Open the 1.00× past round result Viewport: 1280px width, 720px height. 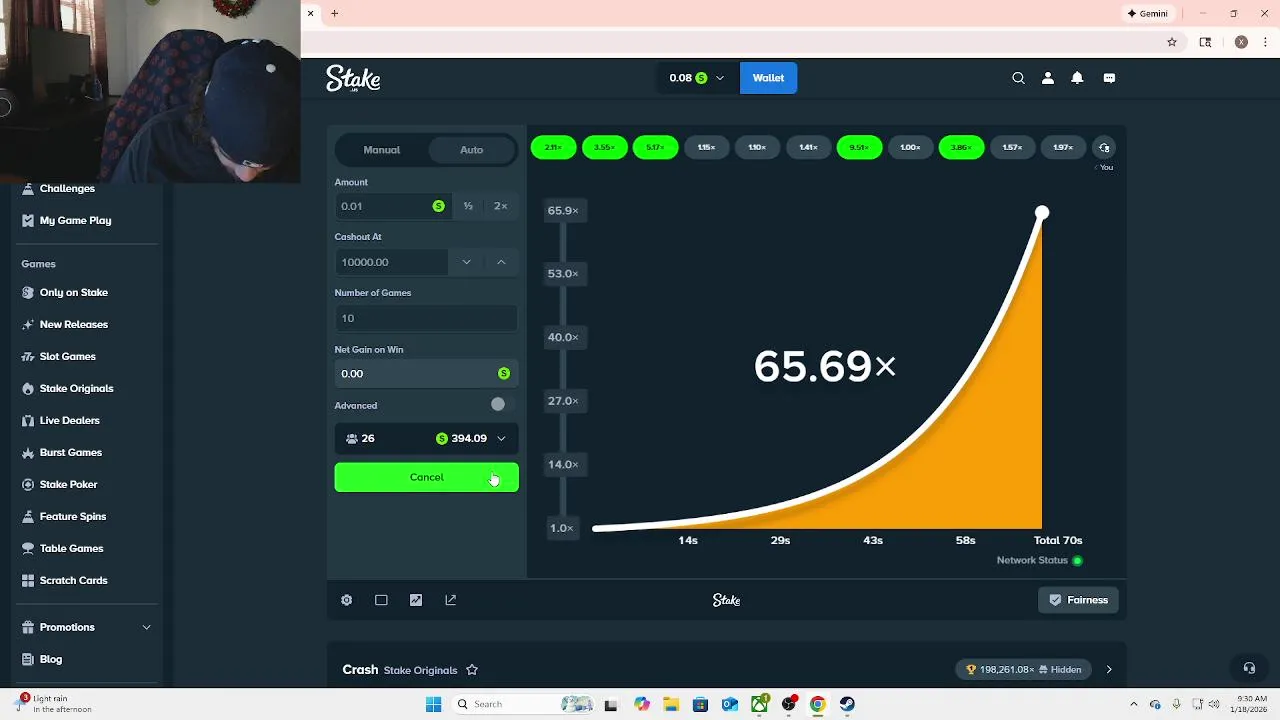click(x=910, y=148)
